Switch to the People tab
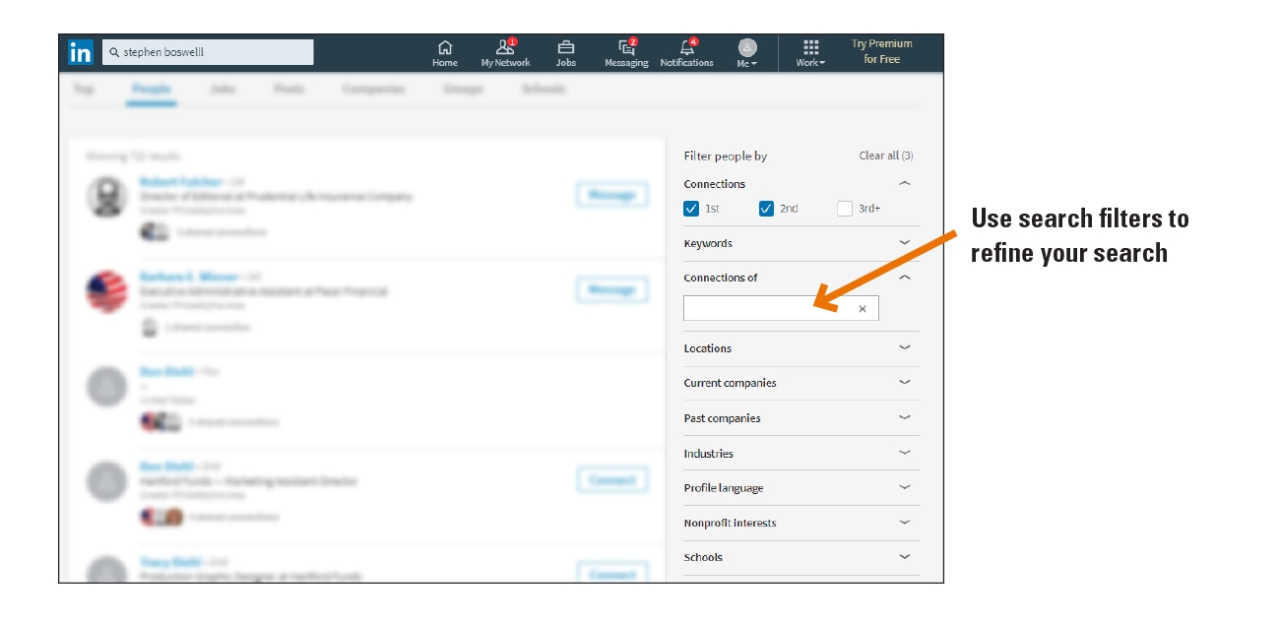This screenshot has width=1280, height=623. [152, 89]
